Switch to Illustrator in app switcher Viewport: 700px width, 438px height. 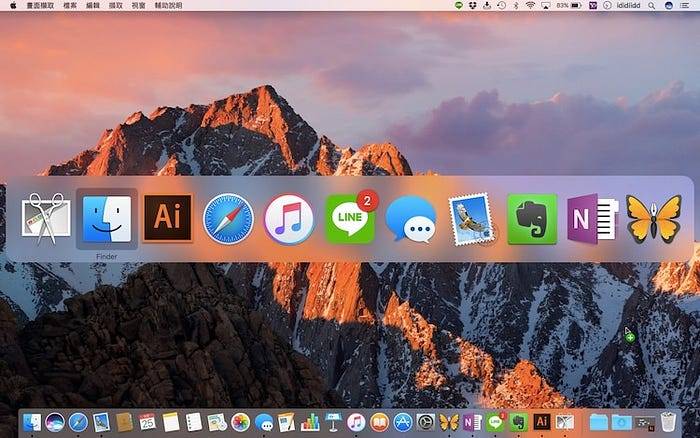coord(167,218)
